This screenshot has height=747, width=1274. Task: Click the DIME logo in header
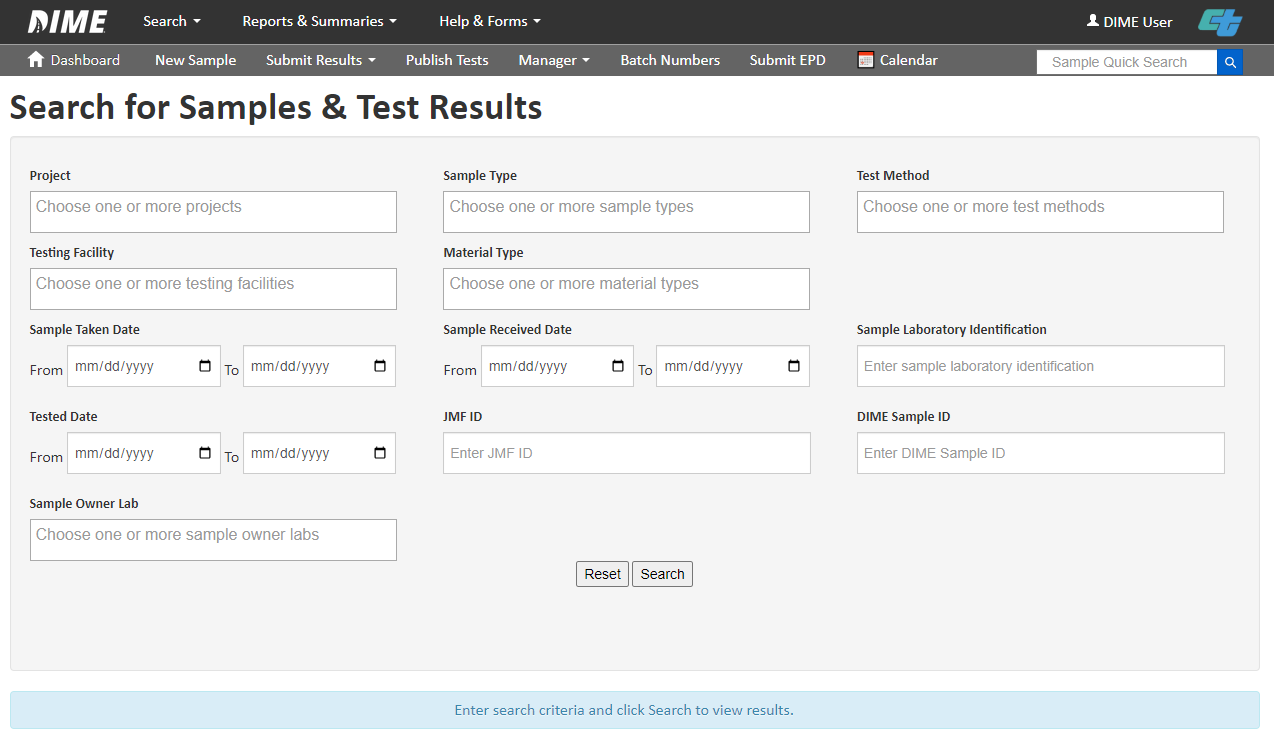pos(67,21)
